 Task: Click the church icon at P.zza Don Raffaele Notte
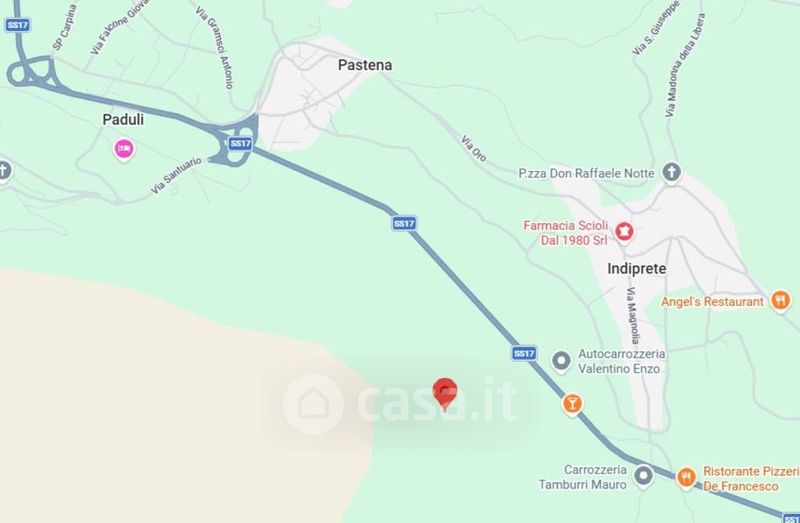[671, 172]
